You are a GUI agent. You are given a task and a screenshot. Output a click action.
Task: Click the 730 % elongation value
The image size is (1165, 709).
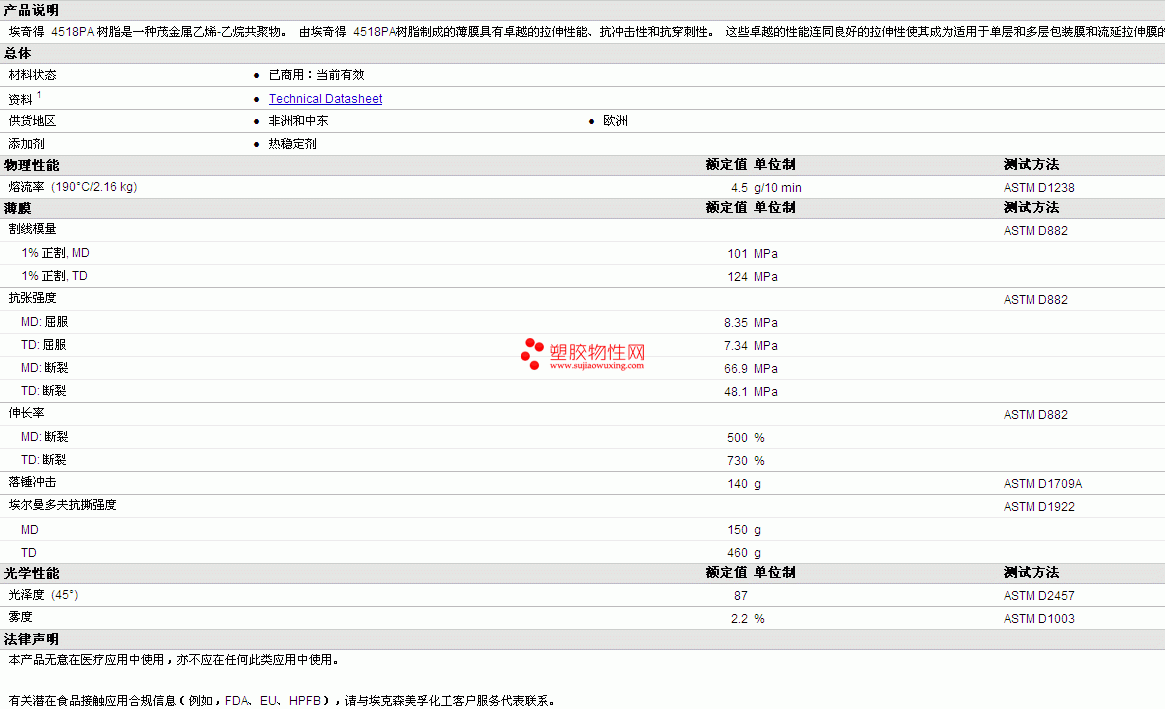point(746,461)
